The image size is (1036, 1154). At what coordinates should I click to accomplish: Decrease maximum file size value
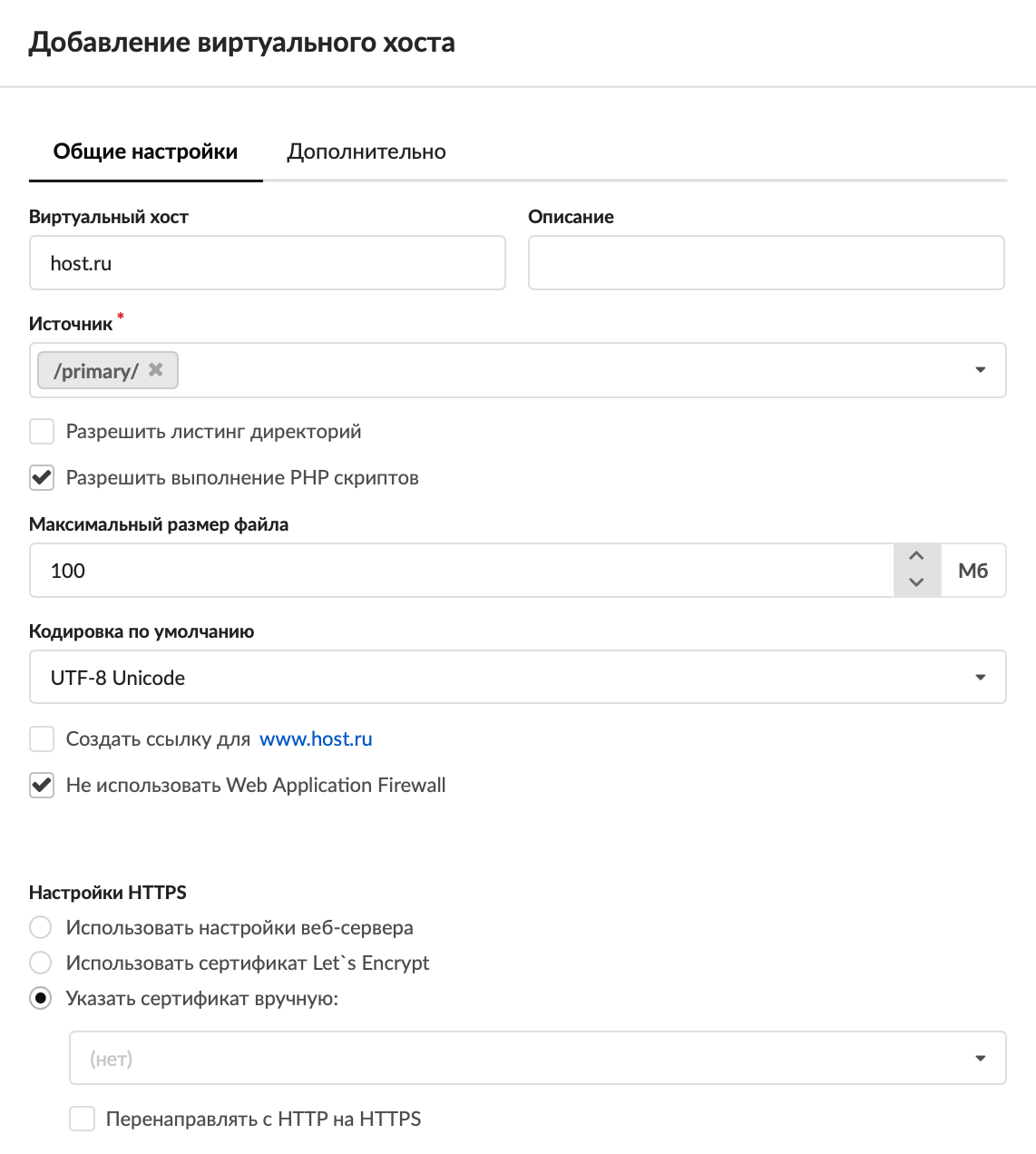click(916, 582)
